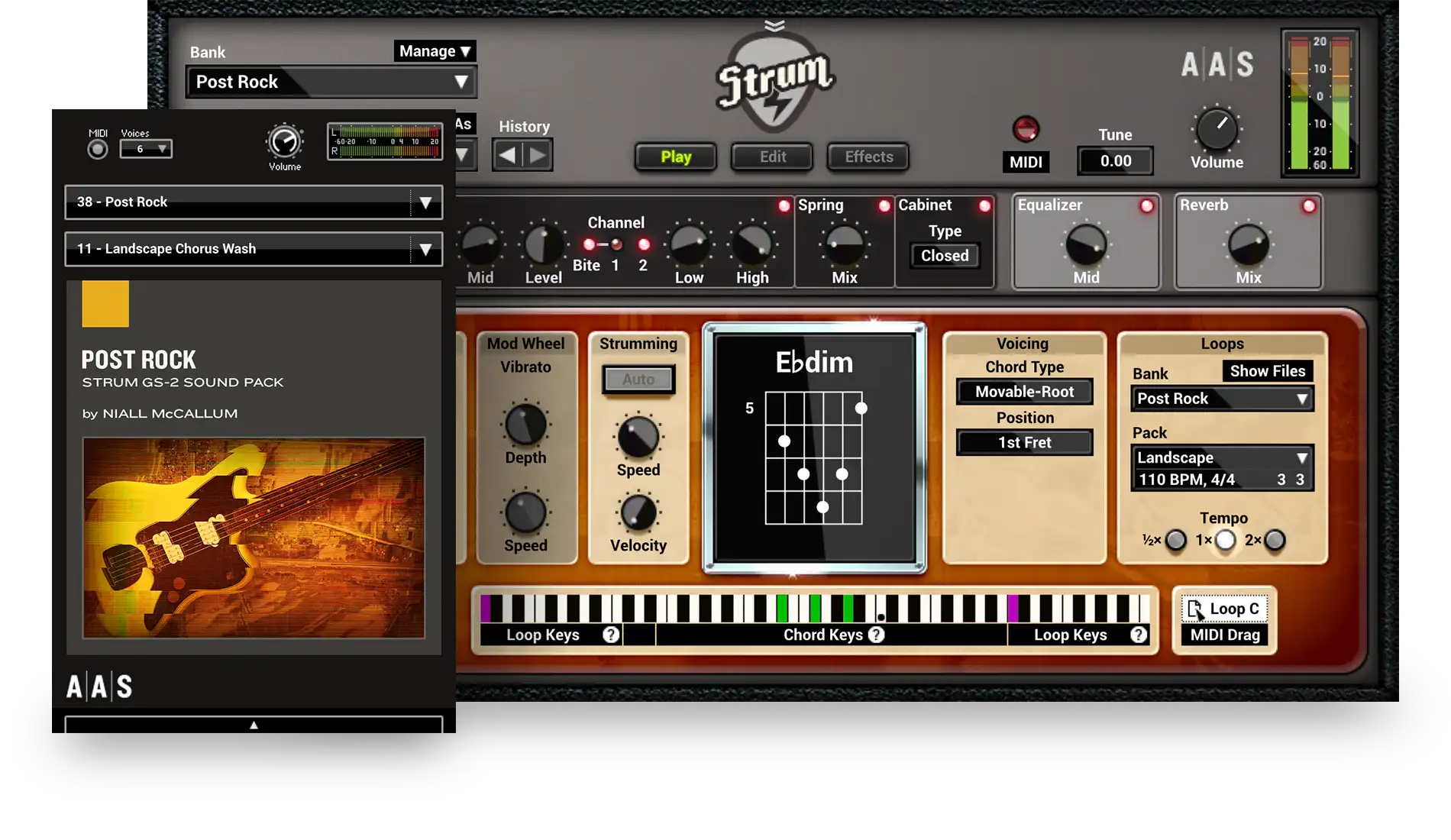Click the History forward arrow

click(538, 156)
